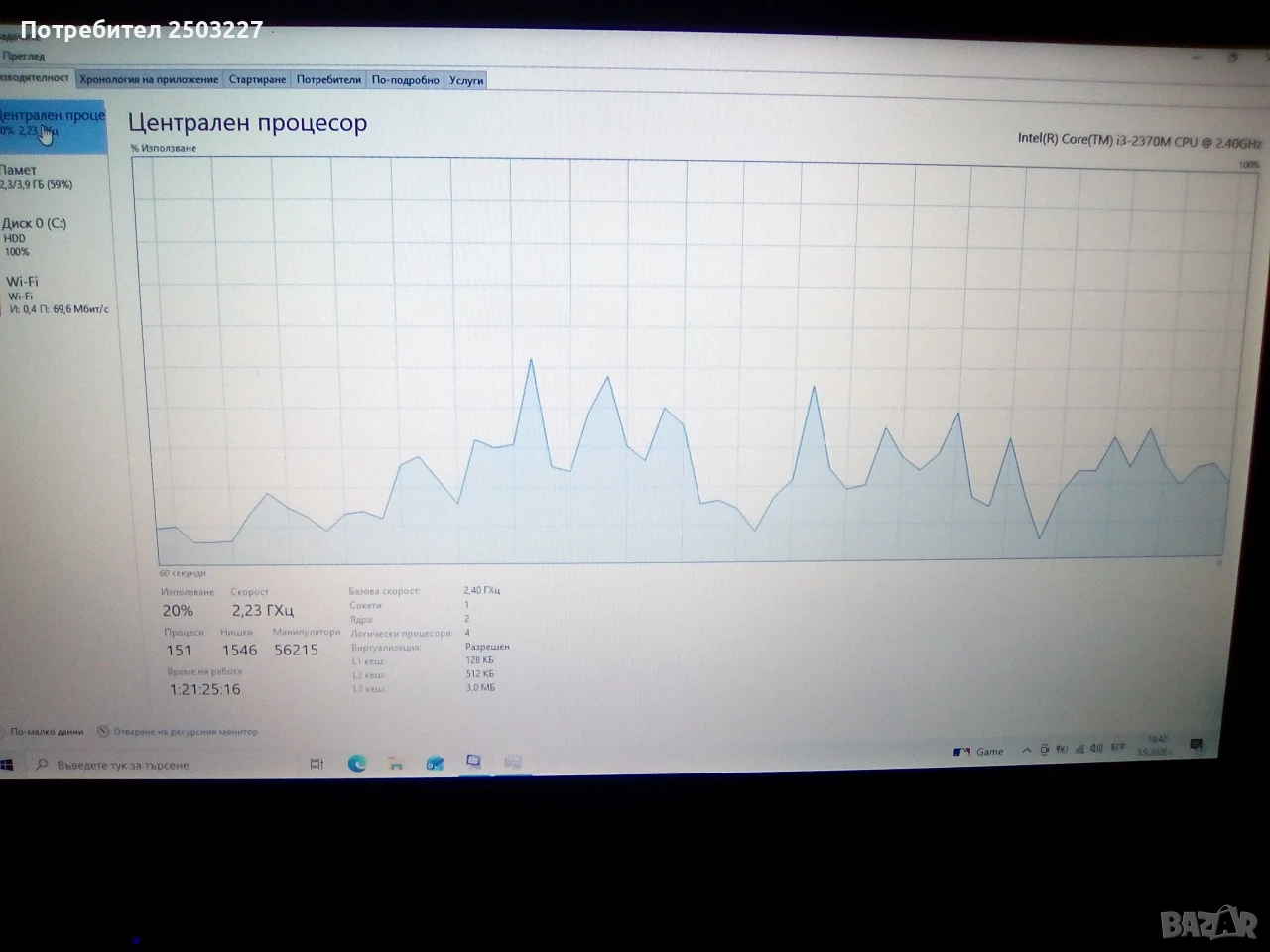The height and width of the screenshot is (952, 1270).
Task: Open the Mail app on the taskbar
Action: (x=435, y=763)
